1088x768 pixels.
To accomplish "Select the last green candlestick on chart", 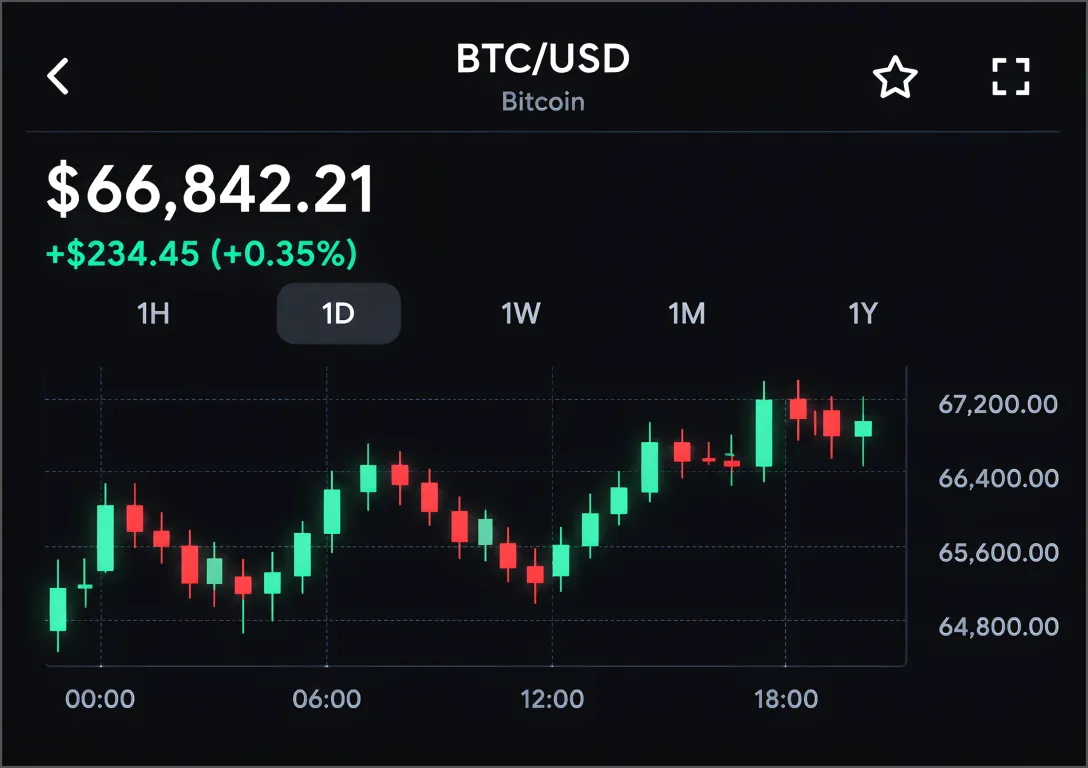I will [863, 430].
